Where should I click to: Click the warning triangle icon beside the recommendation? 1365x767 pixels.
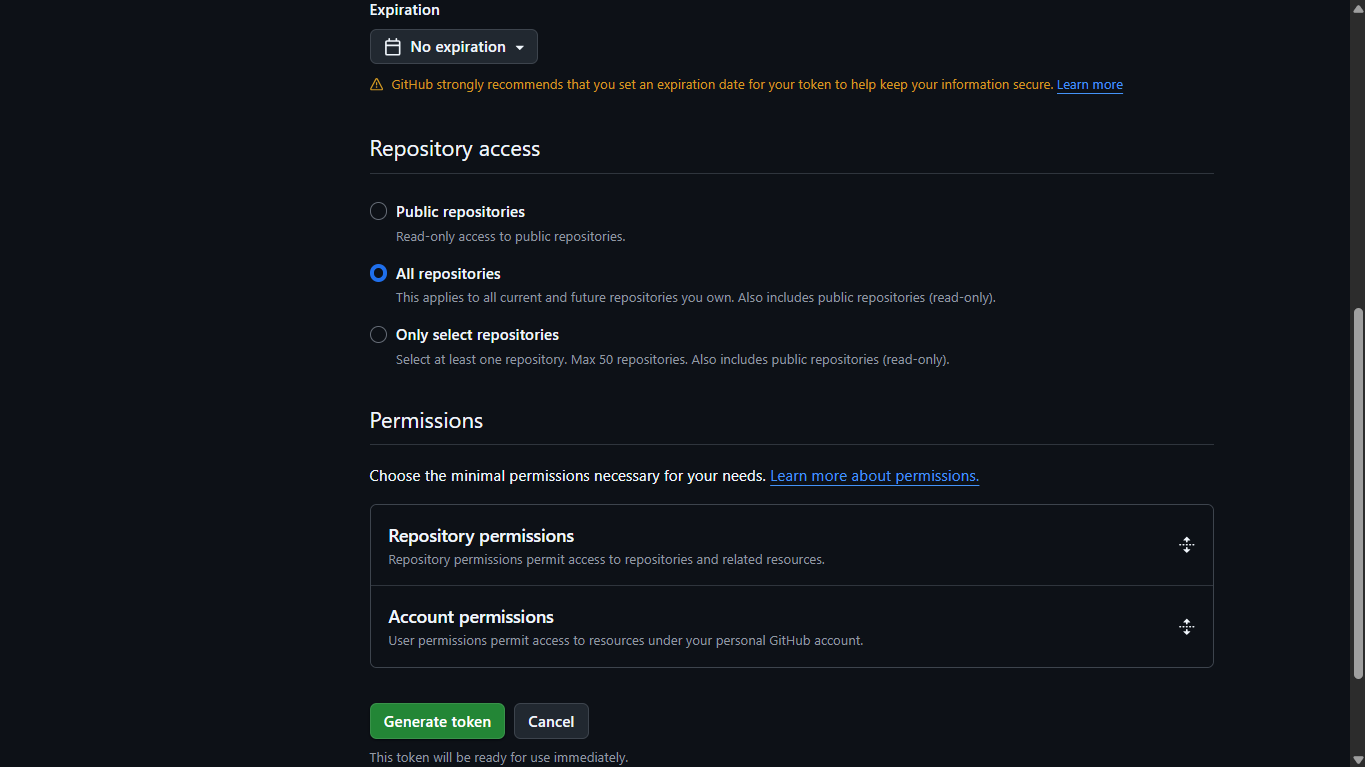click(x=377, y=85)
